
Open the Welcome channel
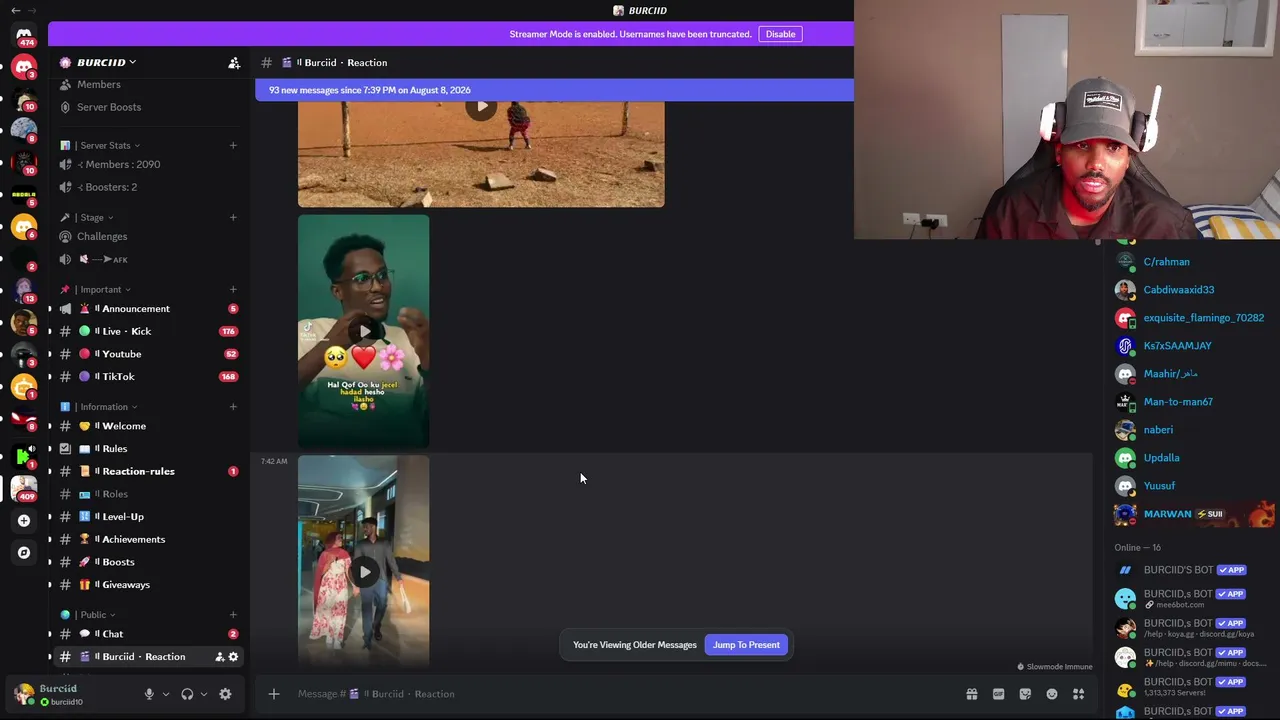point(148,426)
